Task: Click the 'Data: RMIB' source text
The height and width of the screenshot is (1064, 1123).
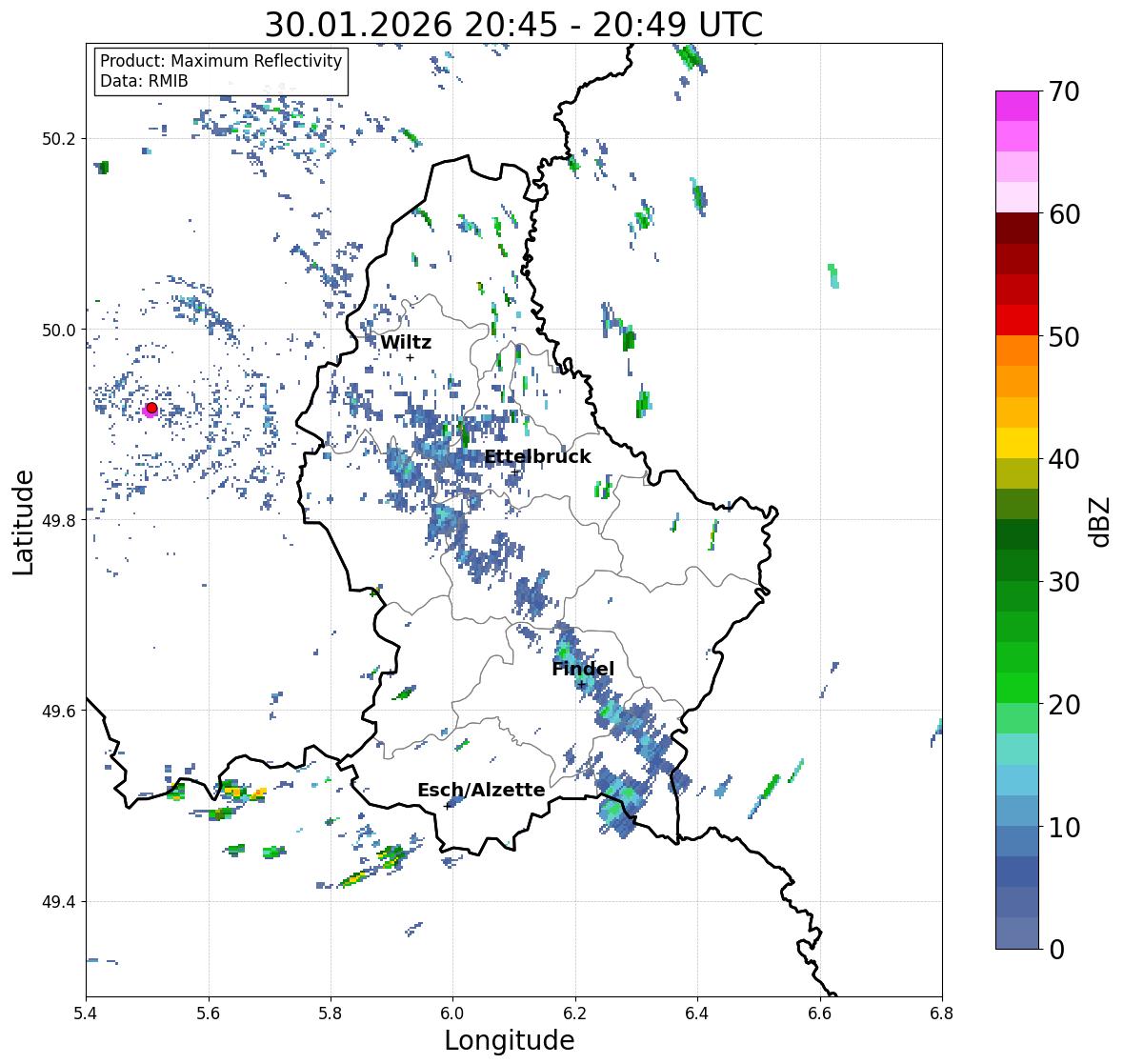Action: click(144, 81)
